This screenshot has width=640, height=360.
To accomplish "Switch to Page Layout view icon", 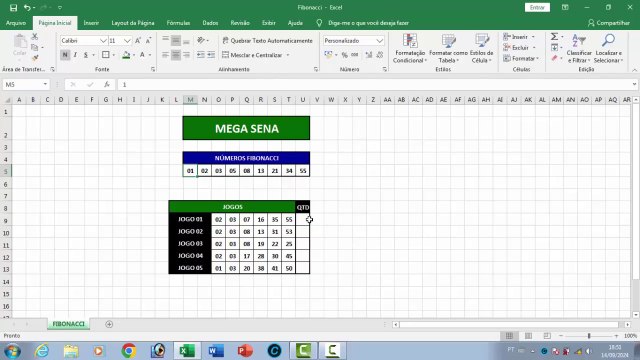I will (x=528, y=336).
